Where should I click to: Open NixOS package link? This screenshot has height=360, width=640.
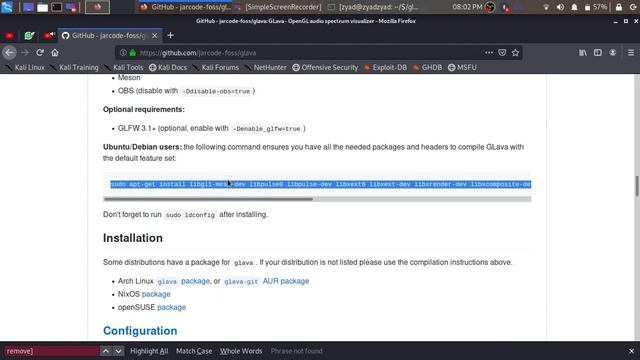[x=156, y=294]
